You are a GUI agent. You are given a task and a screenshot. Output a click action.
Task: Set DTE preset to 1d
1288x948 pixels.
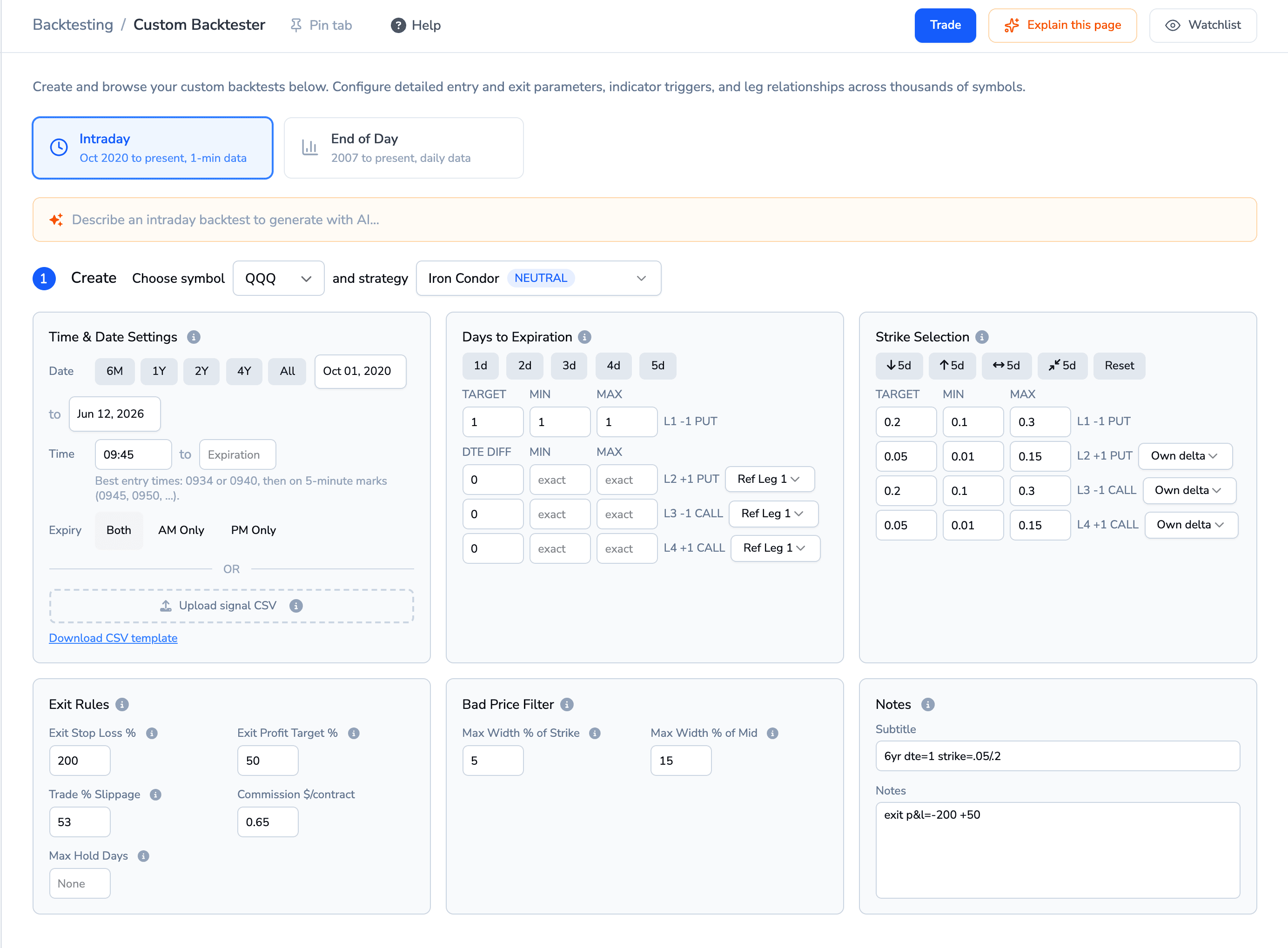pos(480,366)
